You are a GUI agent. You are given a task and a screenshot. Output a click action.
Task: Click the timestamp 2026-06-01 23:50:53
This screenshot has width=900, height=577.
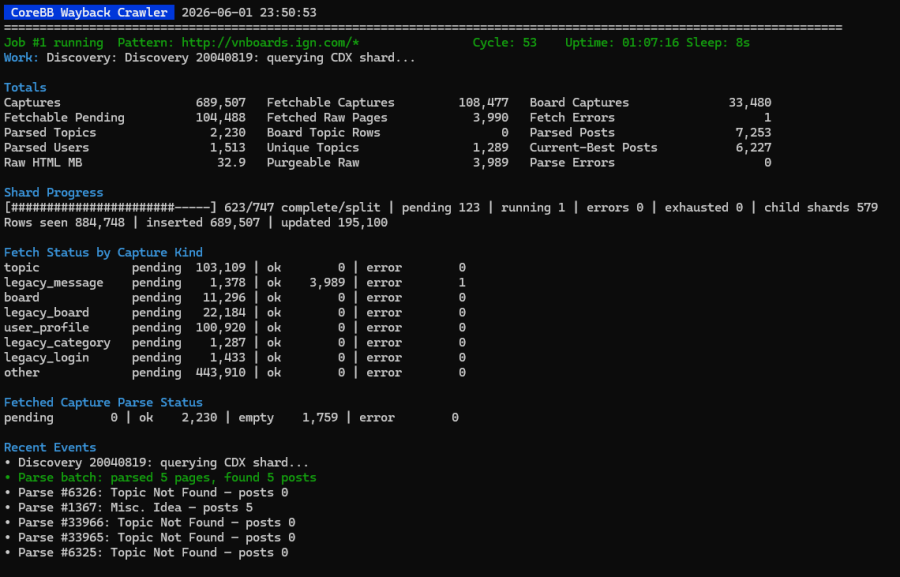pos(249,13)
